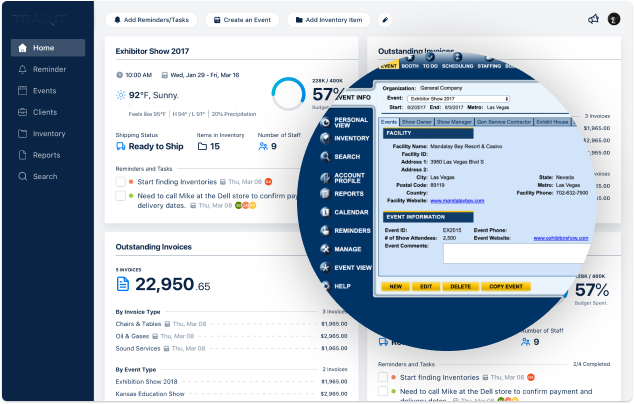
Task: Click the yellow COPY EVENT button
Action: 506,286
